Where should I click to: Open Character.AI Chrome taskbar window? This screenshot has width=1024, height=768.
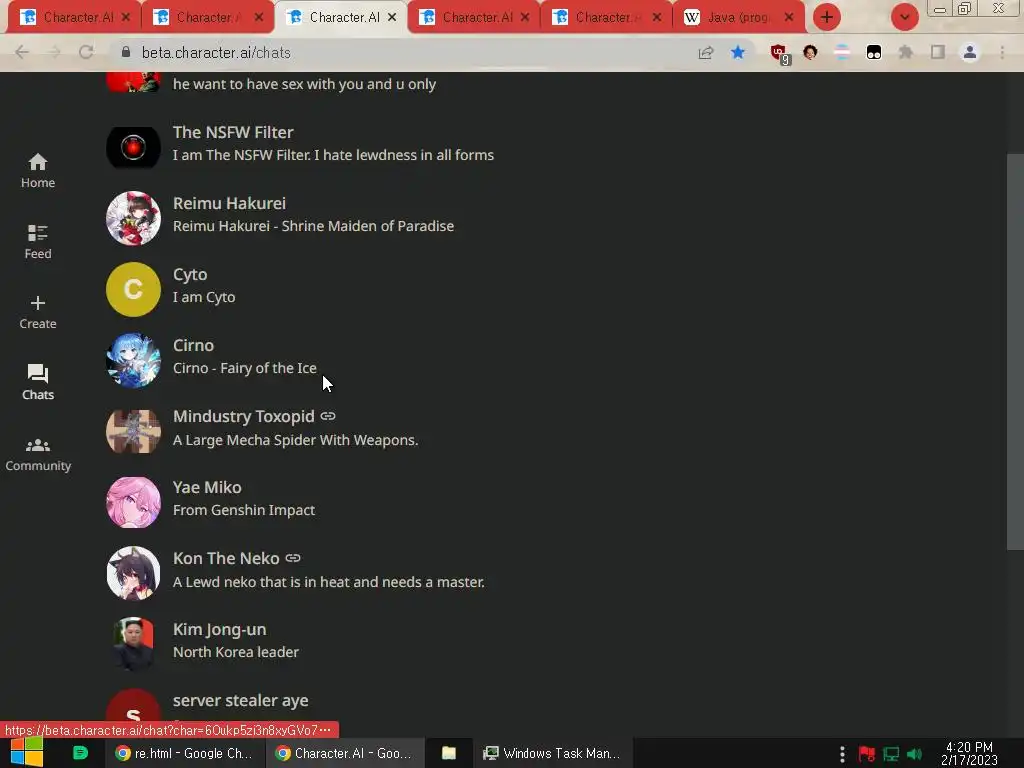click(x=345, y=754)
